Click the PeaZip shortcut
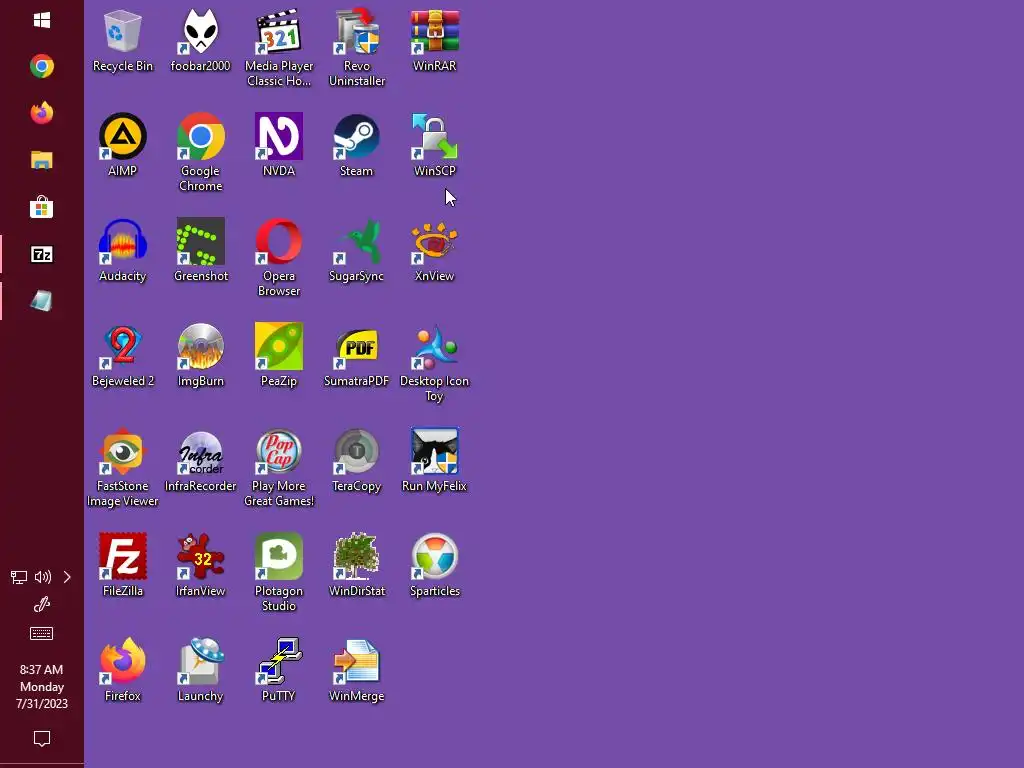The image size is (1024, 768). pos(279,355)
